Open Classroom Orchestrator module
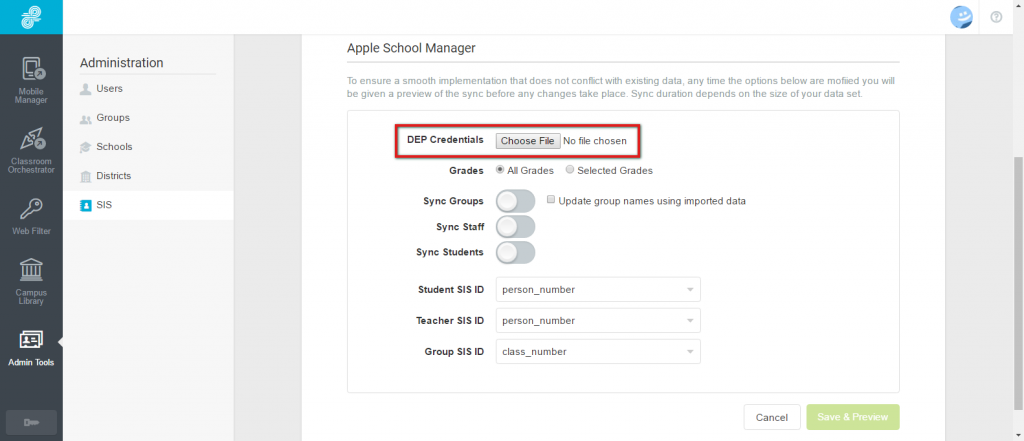Viewport: 1024px width, 441px height. pos(31,150)
